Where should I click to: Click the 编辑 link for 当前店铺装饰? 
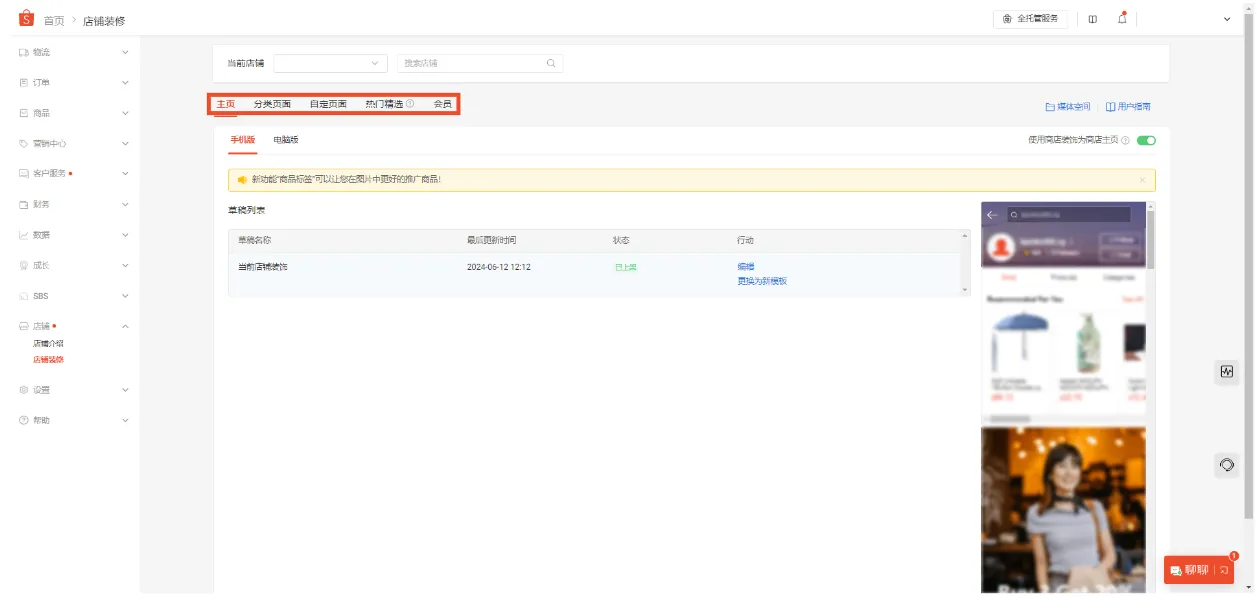pyautogui.click(x=745, y=267)
